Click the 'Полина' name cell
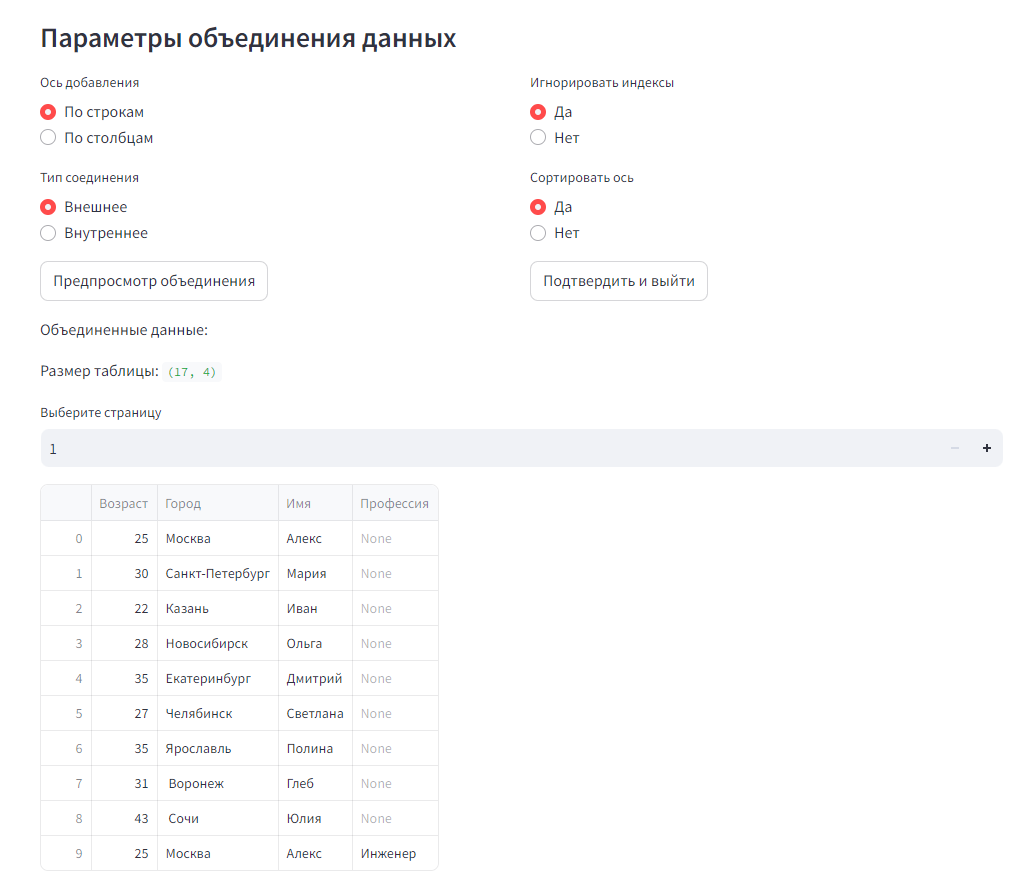This screenshot has width=1032, height=889. (x=315, y=748)
